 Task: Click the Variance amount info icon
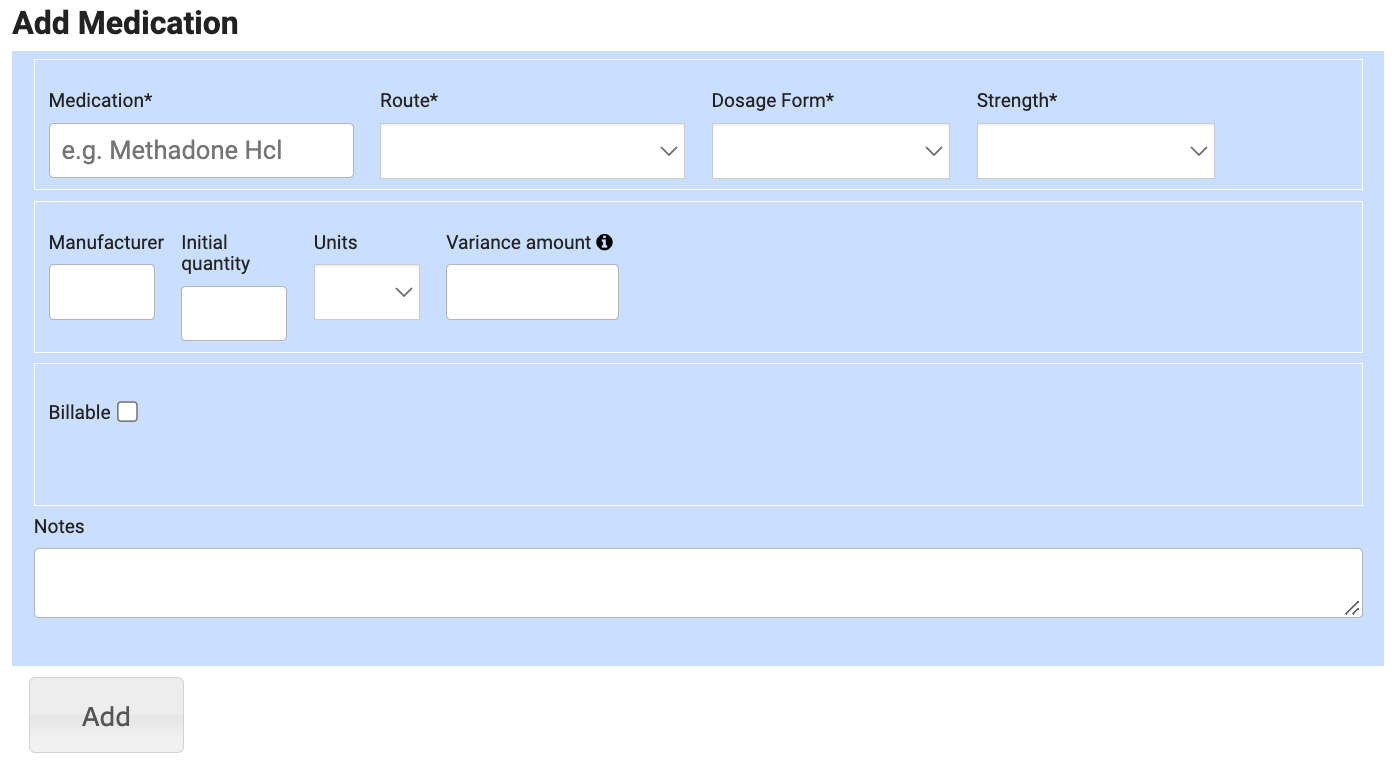604,242
